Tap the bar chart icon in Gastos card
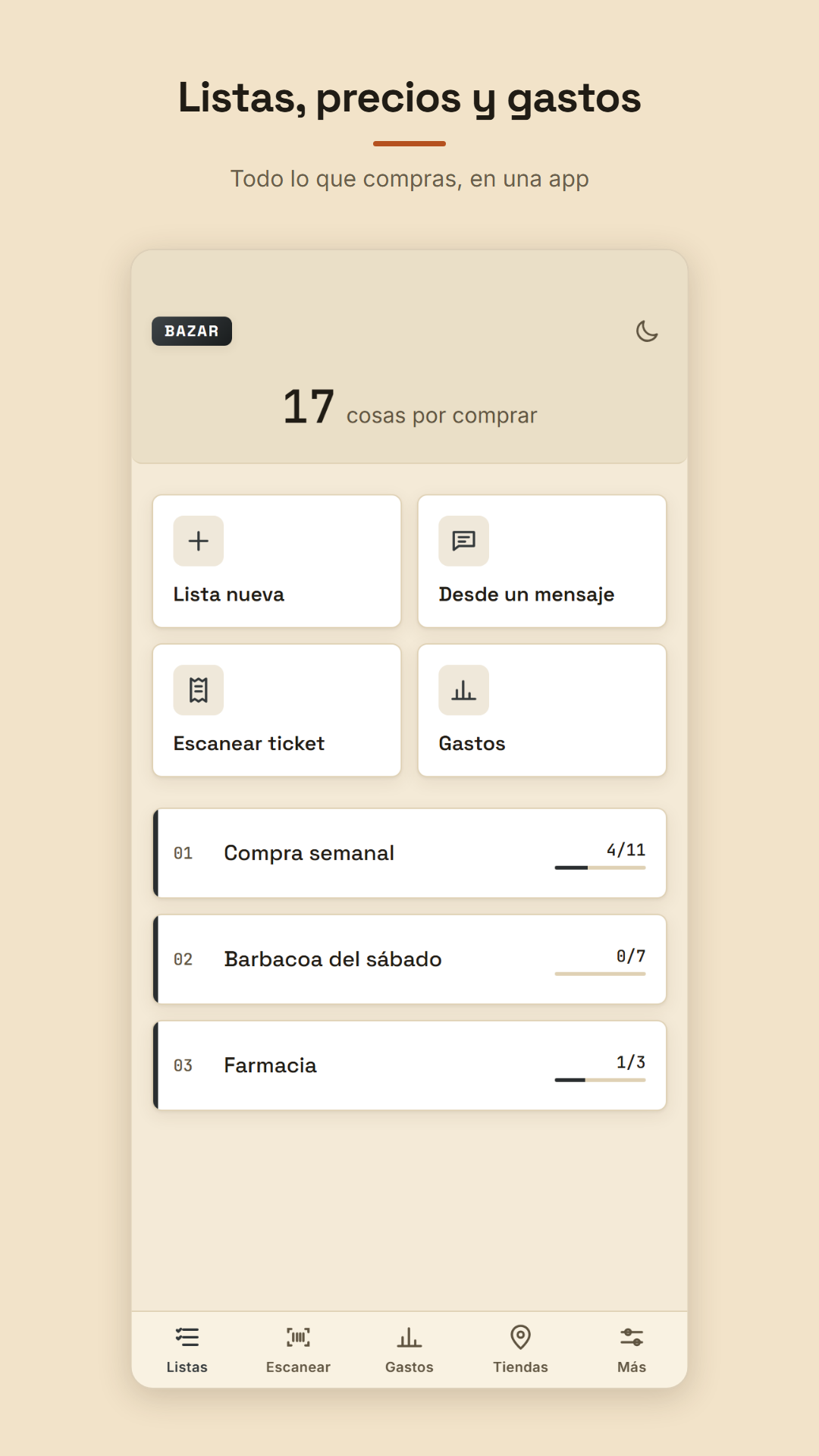The width and height of the screenshot is (819, 1456). tap(464, 690)
